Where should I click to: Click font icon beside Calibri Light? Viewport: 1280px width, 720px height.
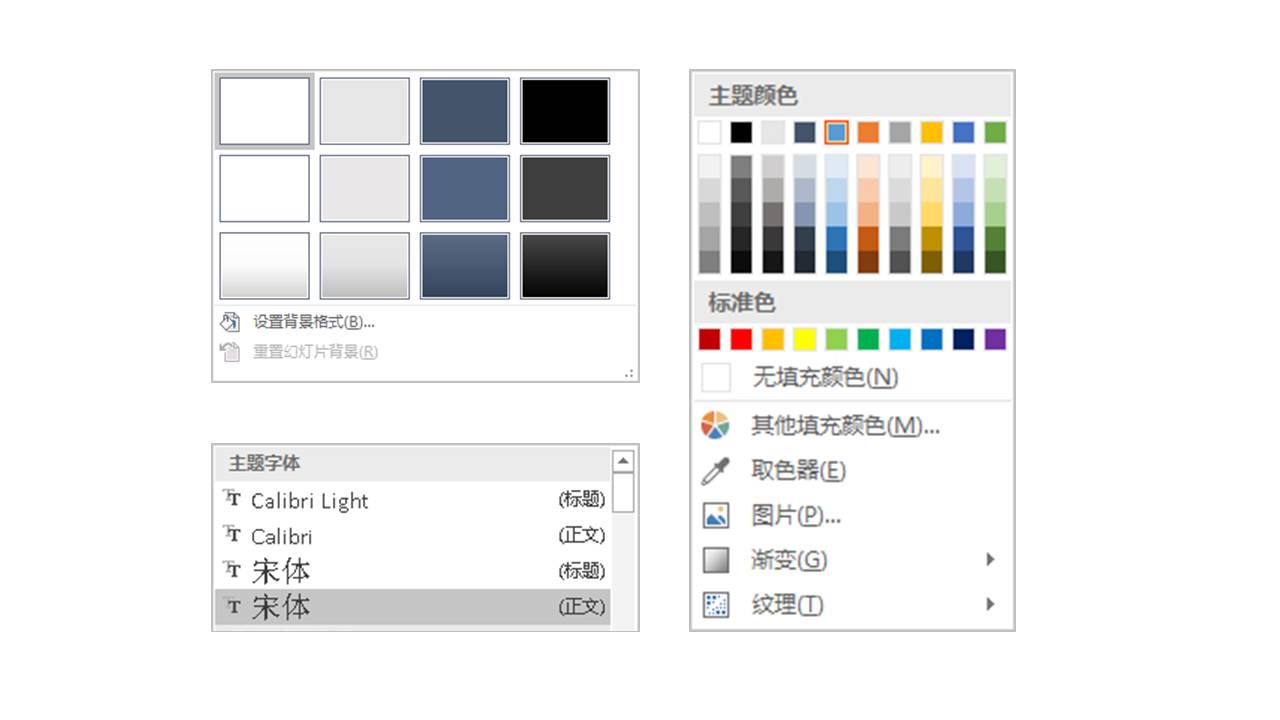(232, 499)
